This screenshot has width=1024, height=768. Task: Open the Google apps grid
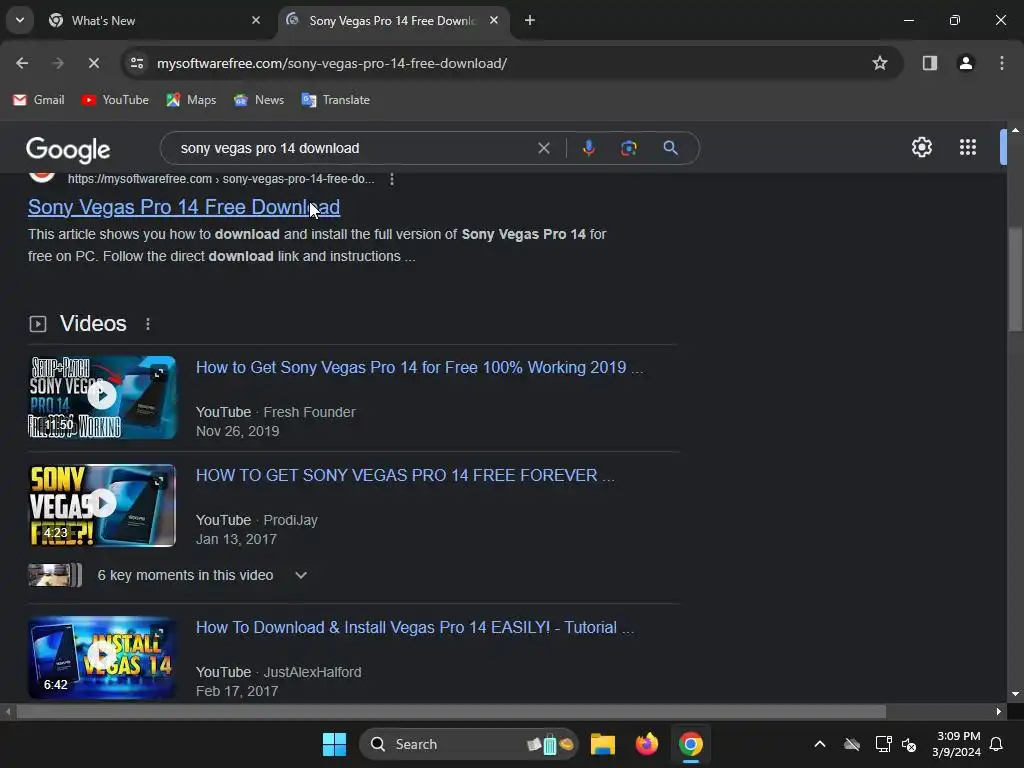[968, 147]
